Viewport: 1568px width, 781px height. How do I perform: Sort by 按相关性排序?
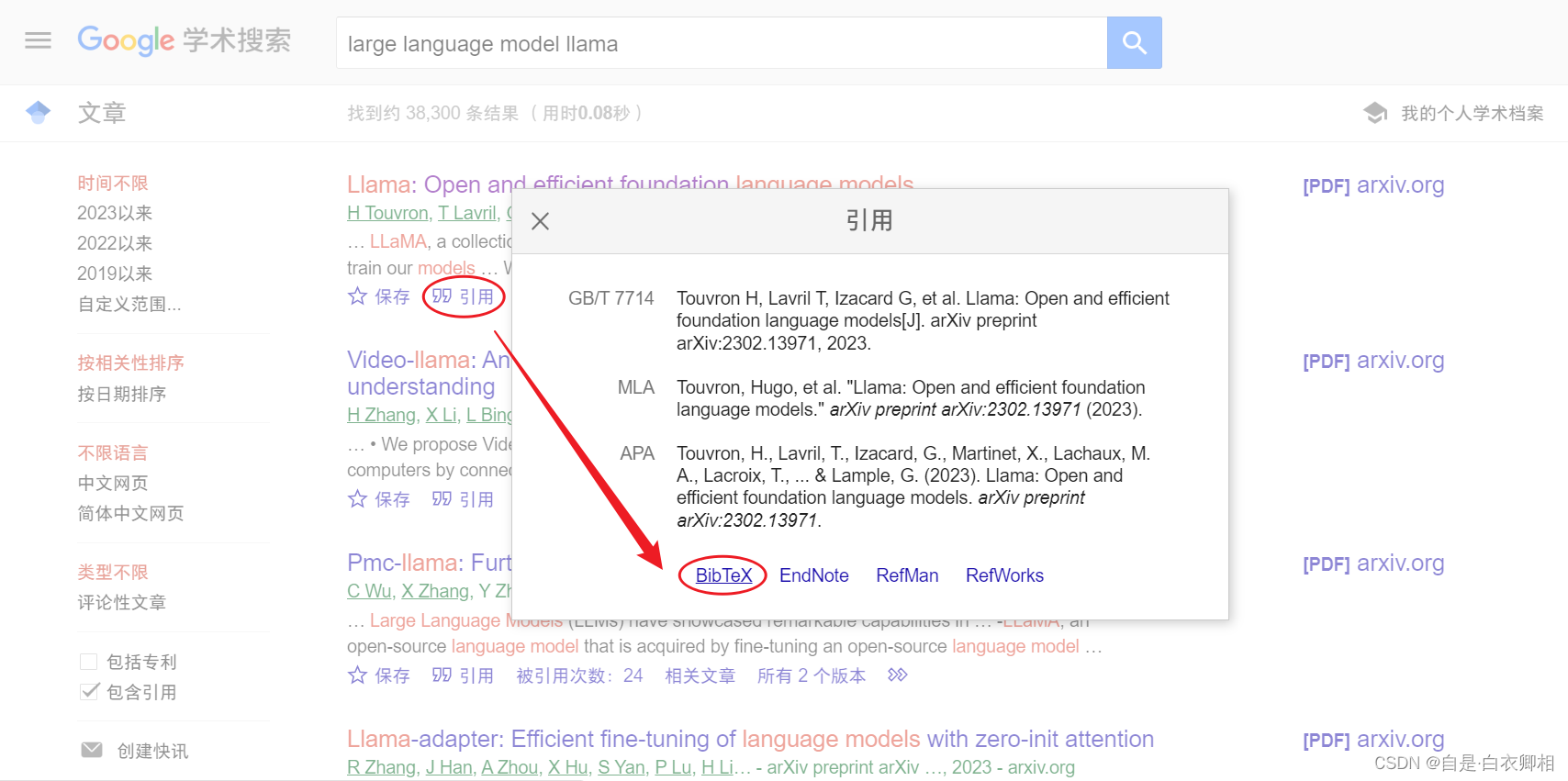tap(130, 363)
